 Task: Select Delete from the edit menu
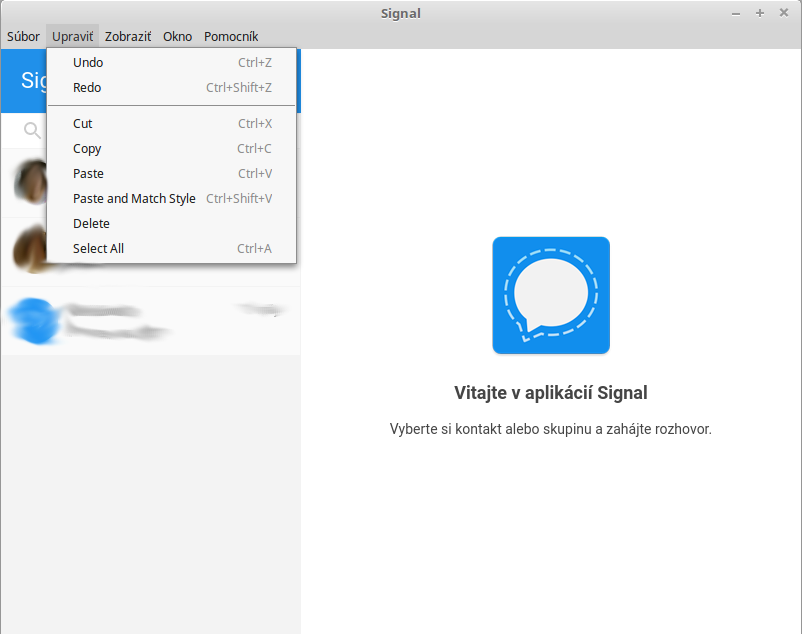pyautogui.click(x=91, y=223)
